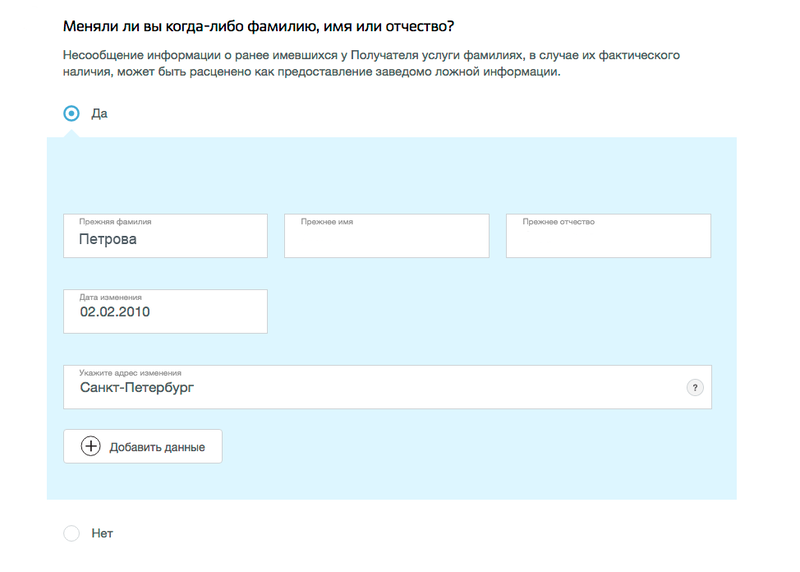This screenshot has width=800, height=572.
Task: Click the Прежнее имя field label
Action: [327, 221]
